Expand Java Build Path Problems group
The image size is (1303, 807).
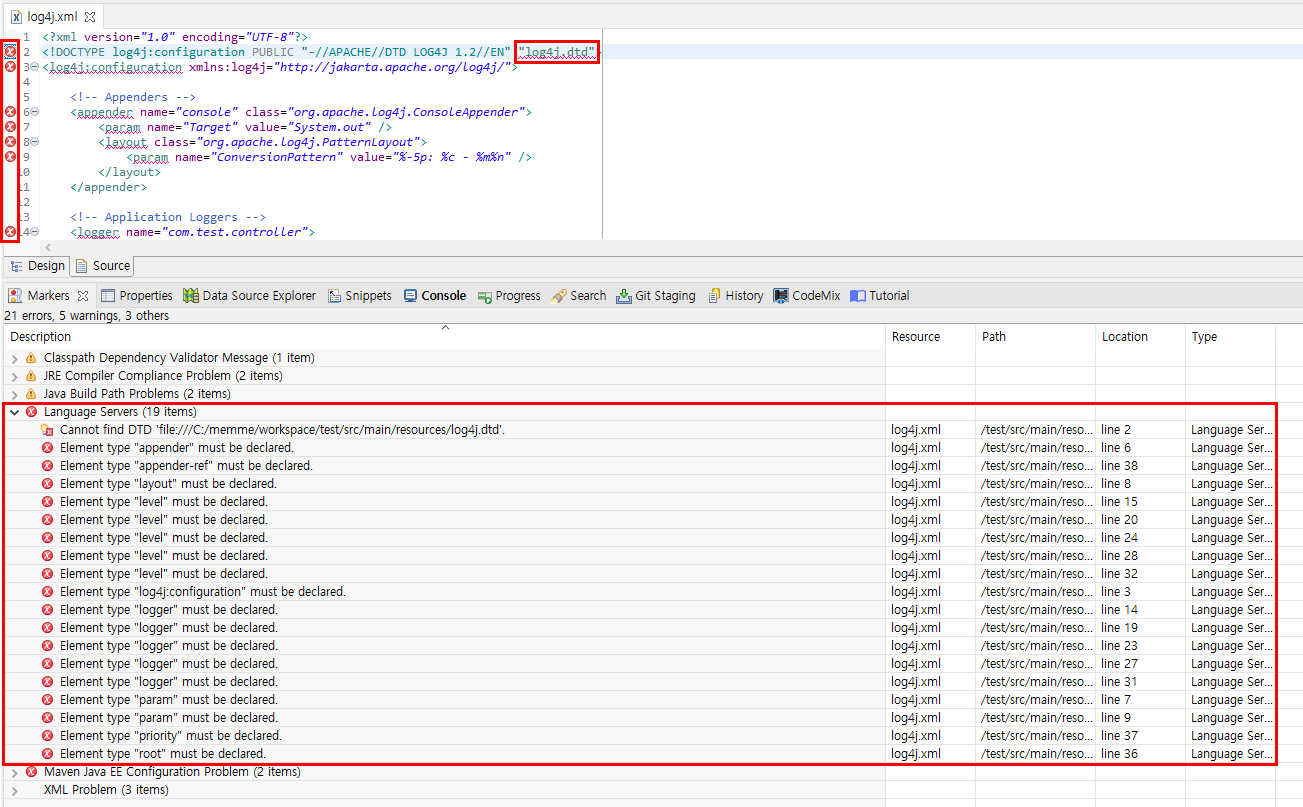[x=14, y=394]
